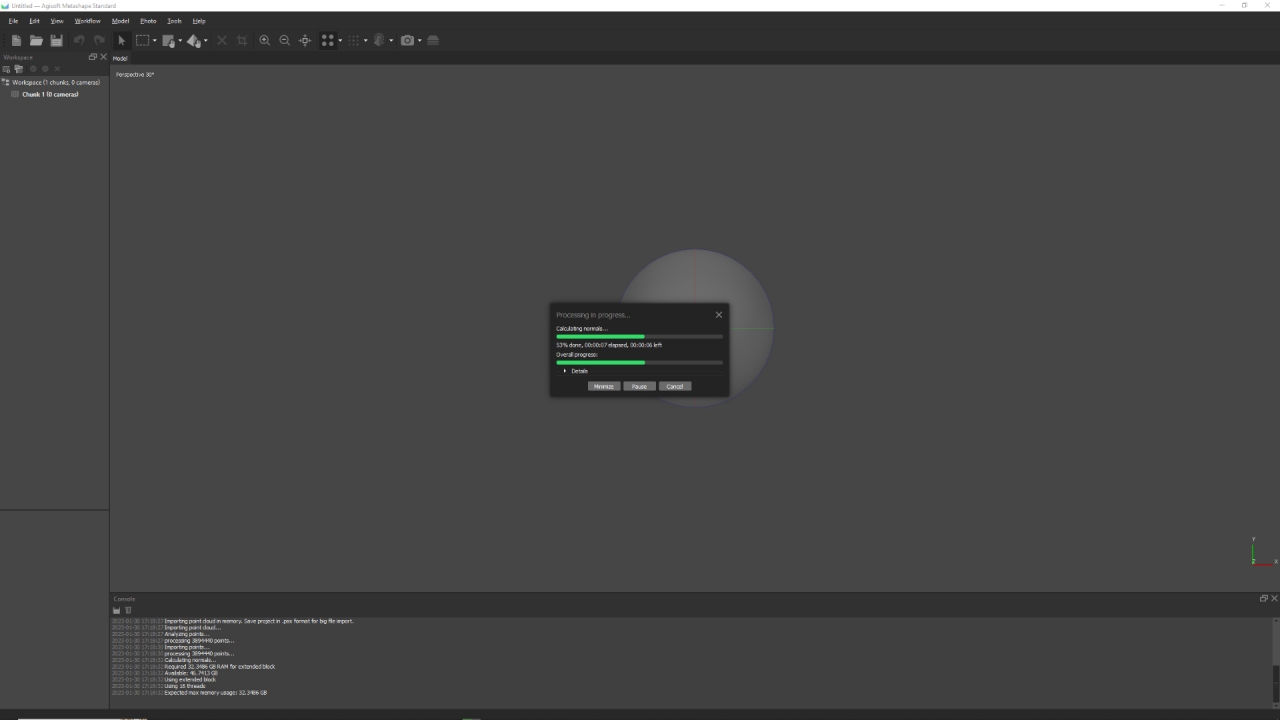Choose the Rectangle Selection tool

(x=142, y=40)
